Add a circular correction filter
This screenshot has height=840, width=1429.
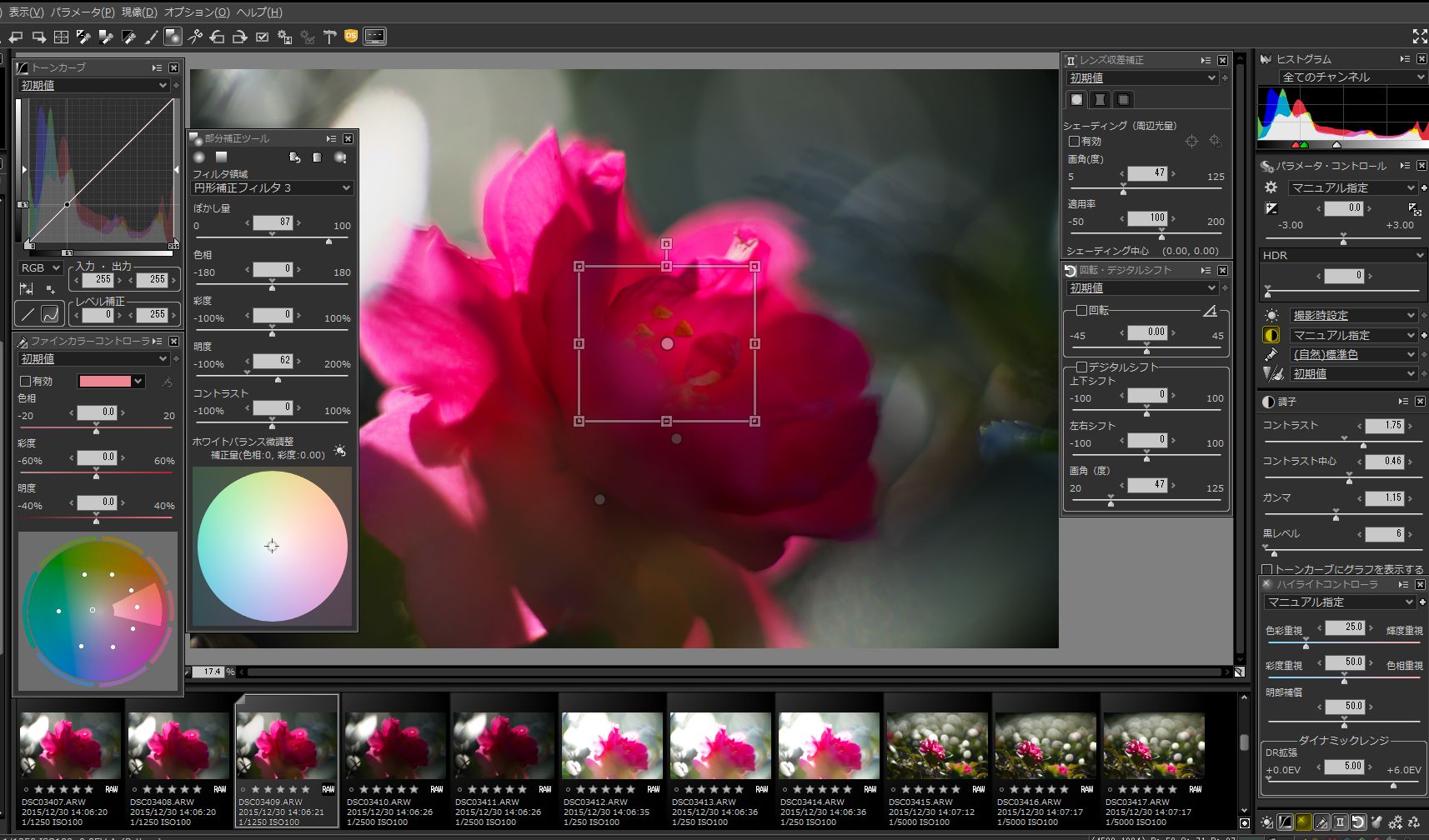coord(199,157)
